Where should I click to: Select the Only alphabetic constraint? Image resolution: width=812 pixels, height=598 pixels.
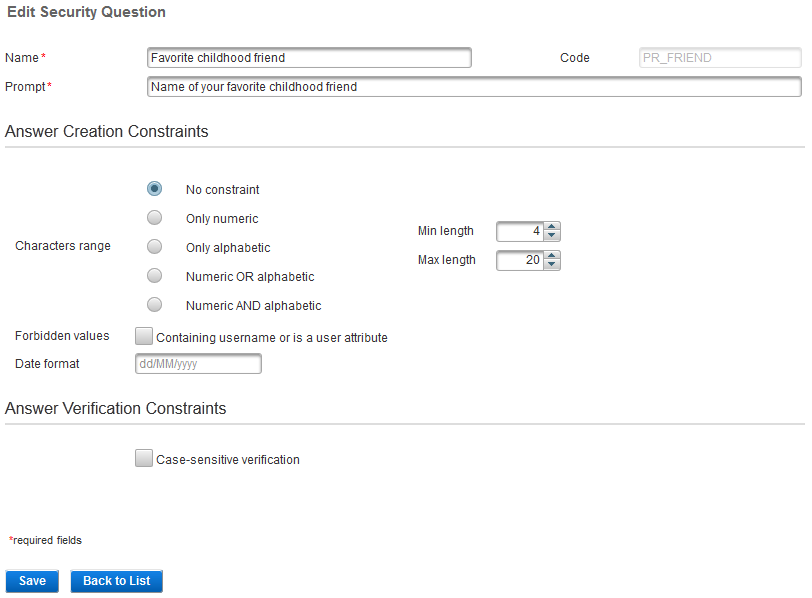coord(154,246)
